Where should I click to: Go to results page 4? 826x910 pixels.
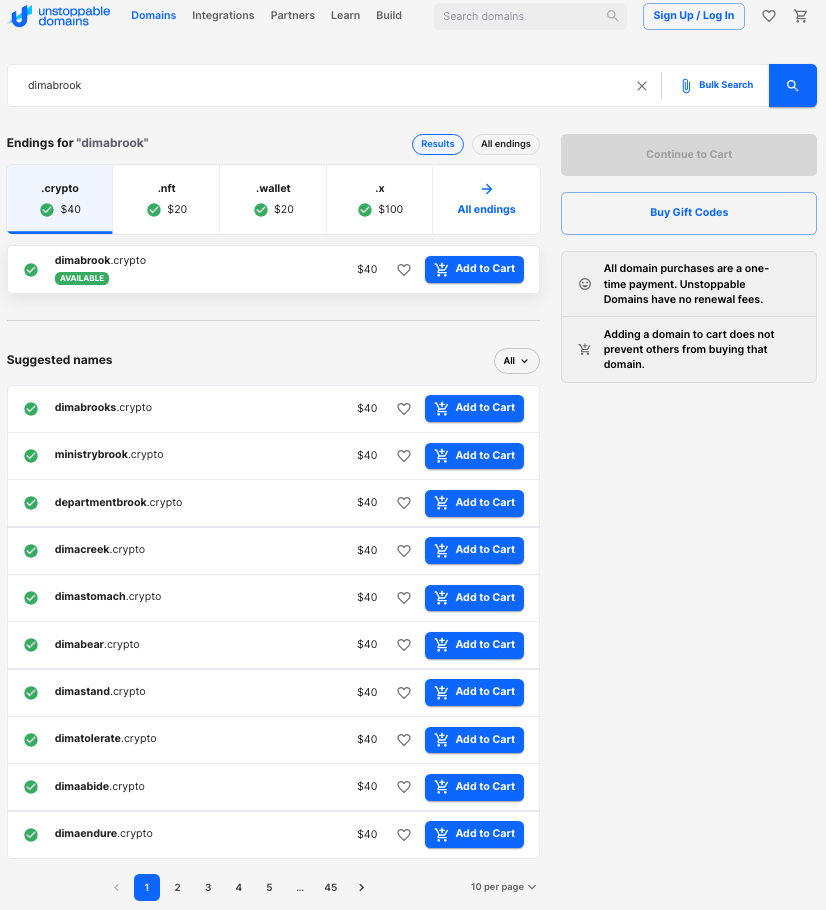(x=239, y=887)
